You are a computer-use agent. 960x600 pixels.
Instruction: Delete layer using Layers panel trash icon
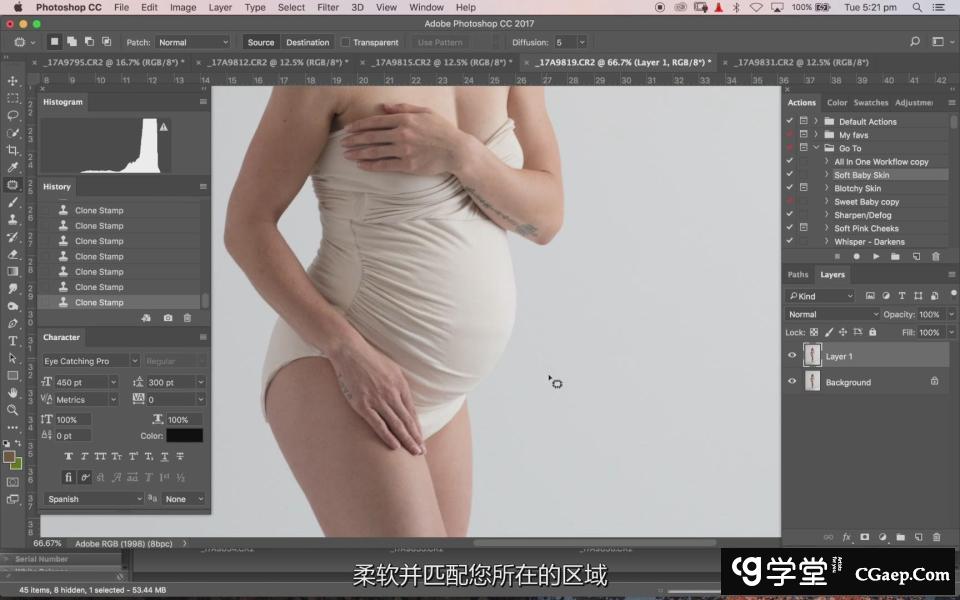point(936,537)
